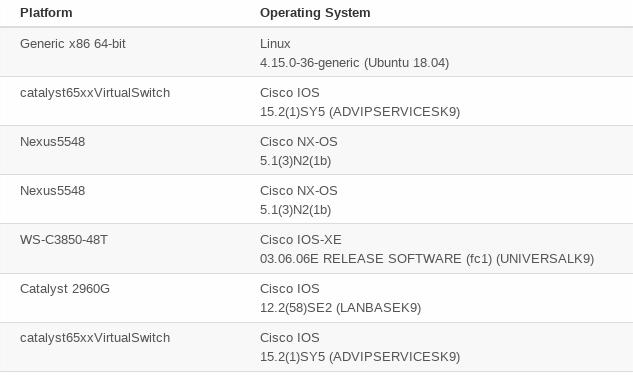Select the 12.2(58)SE2 LANBASEK9 version text
This screenshot has width=633, height=376.
340,308
